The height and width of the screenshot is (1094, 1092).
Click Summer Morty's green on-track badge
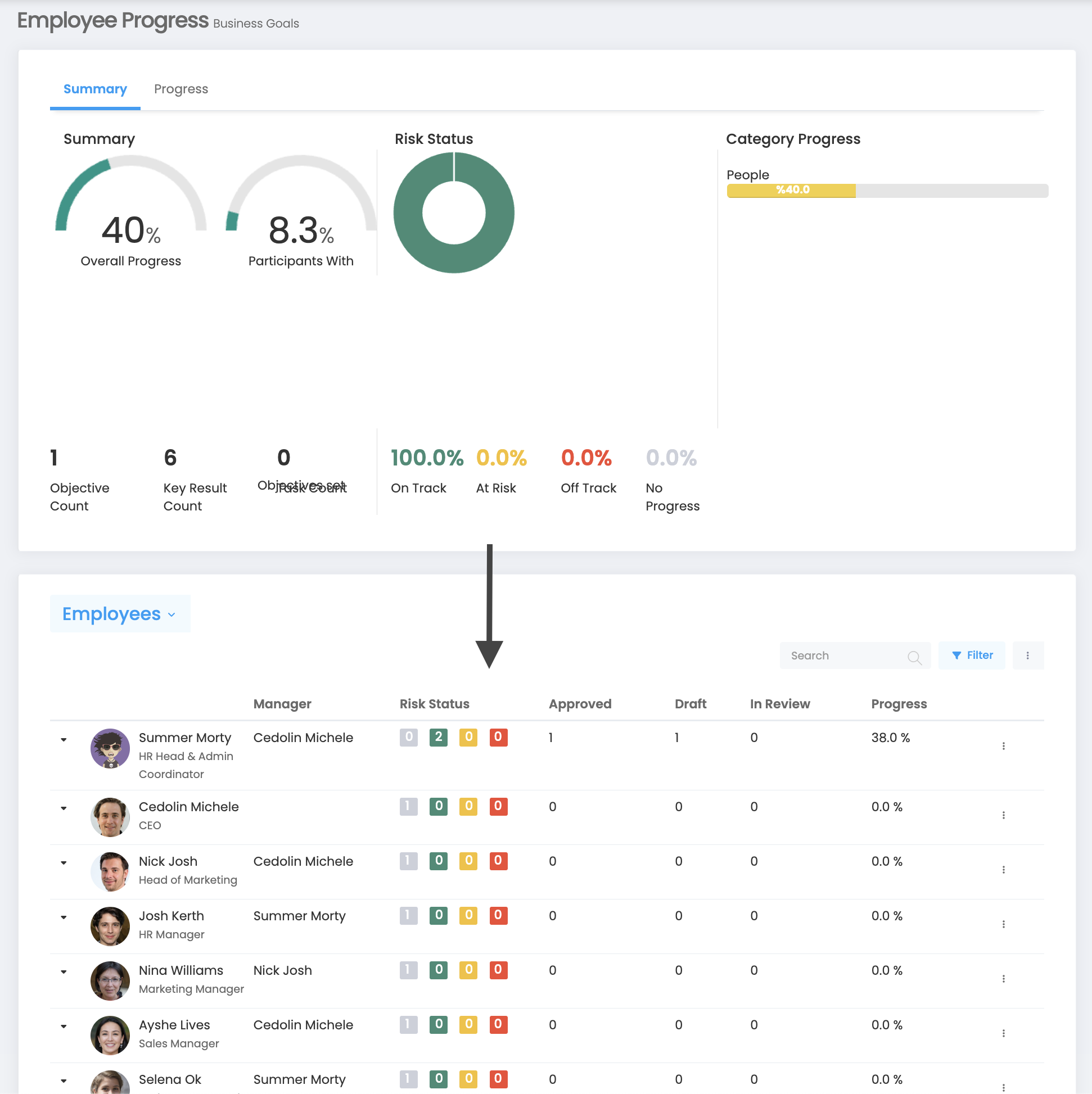(x=439, y=736)
